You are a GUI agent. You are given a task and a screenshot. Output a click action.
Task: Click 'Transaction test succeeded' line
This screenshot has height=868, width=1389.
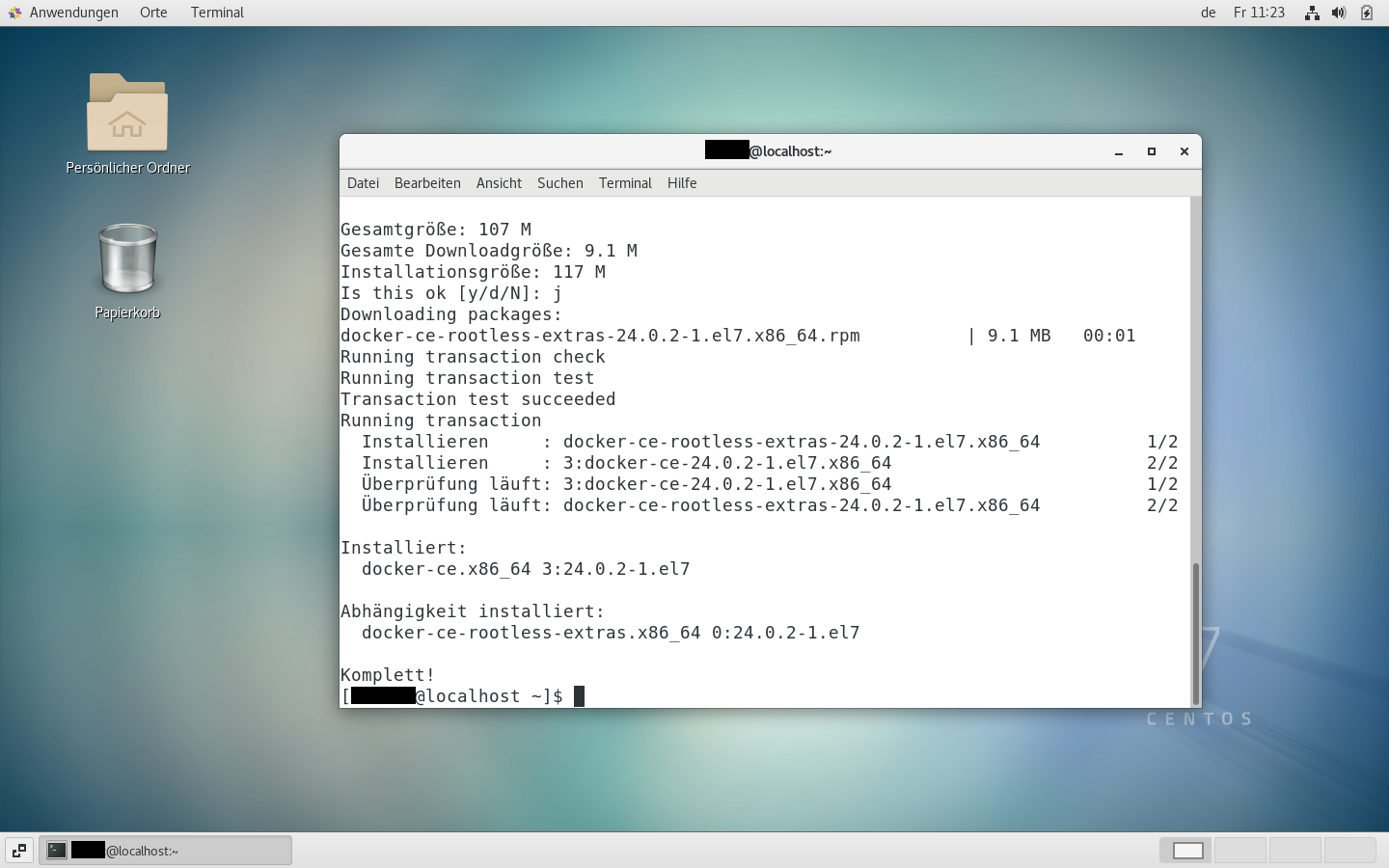point(477,399)
